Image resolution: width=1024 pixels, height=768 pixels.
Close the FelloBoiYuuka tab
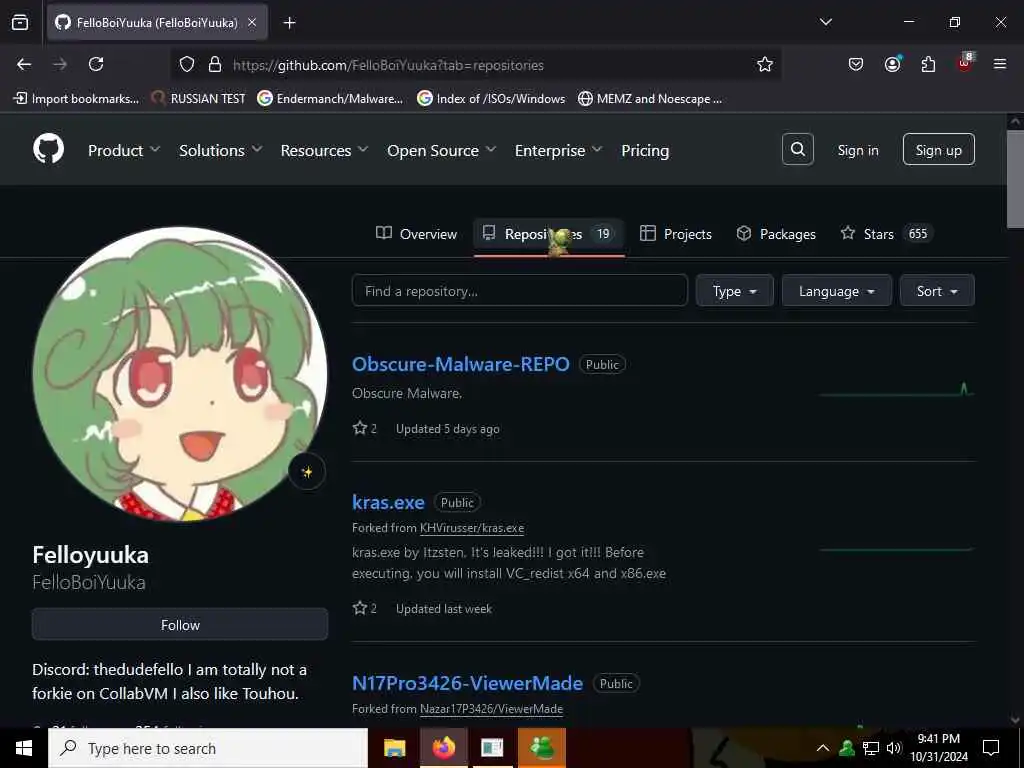252,22
